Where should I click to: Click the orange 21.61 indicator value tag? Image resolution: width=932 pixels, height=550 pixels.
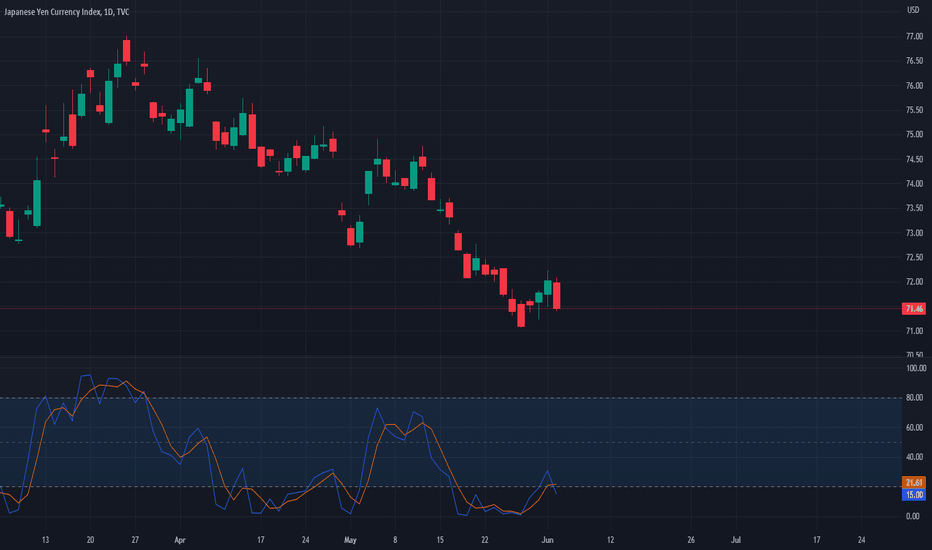pos(914,482)
